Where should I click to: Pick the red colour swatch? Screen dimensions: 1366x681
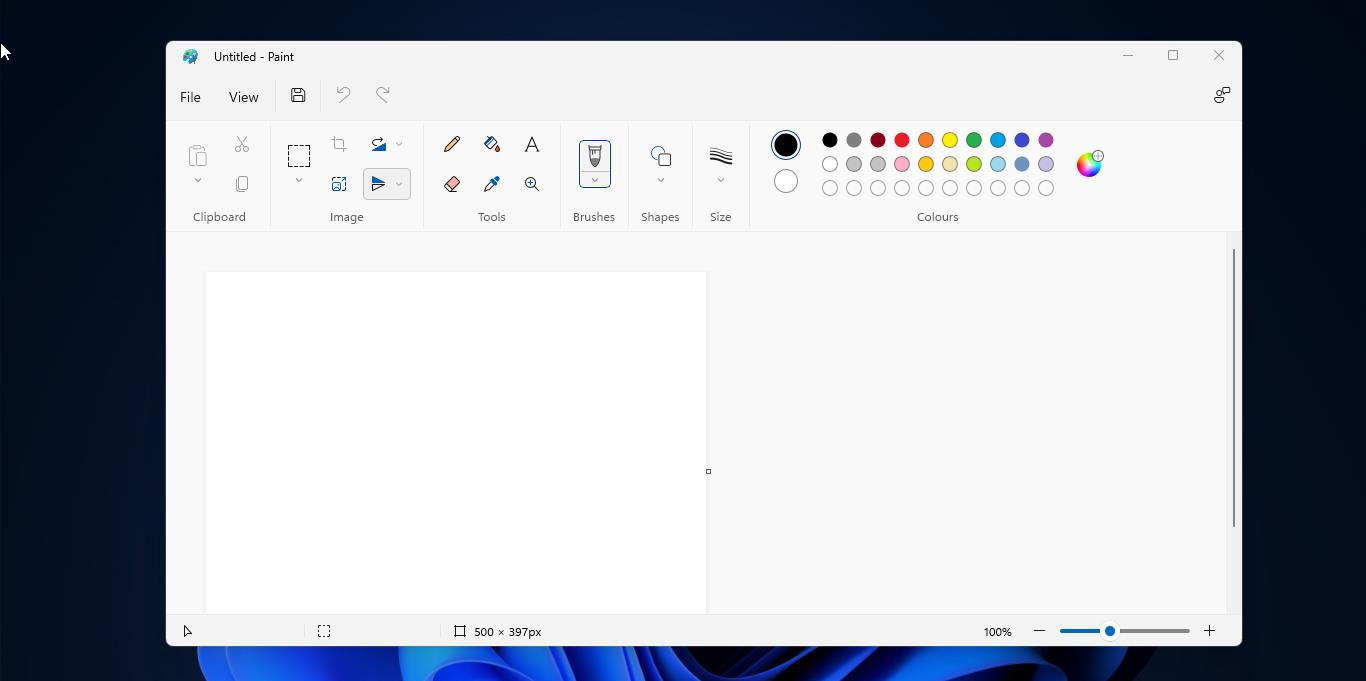(x=902, y=140)
